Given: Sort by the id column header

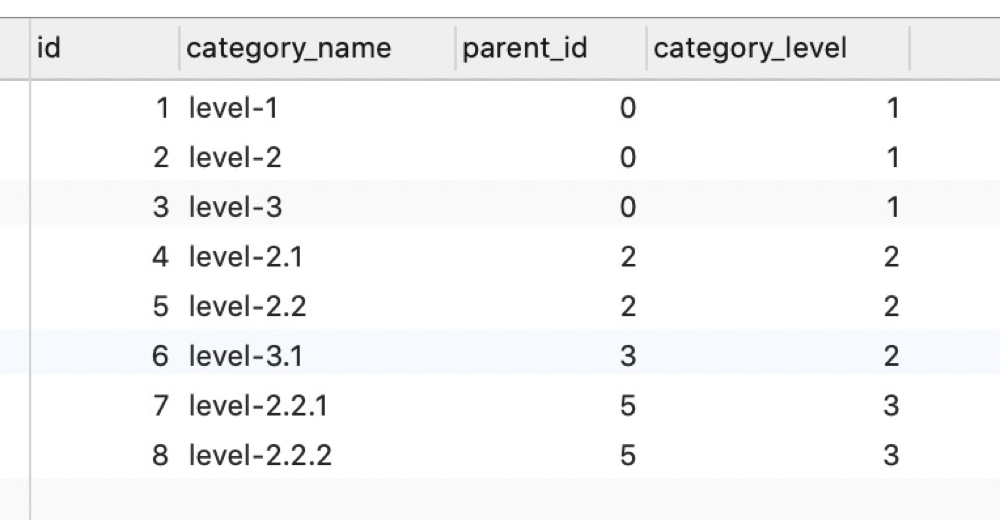Looking at the screenshot, I should coord(105,48).
